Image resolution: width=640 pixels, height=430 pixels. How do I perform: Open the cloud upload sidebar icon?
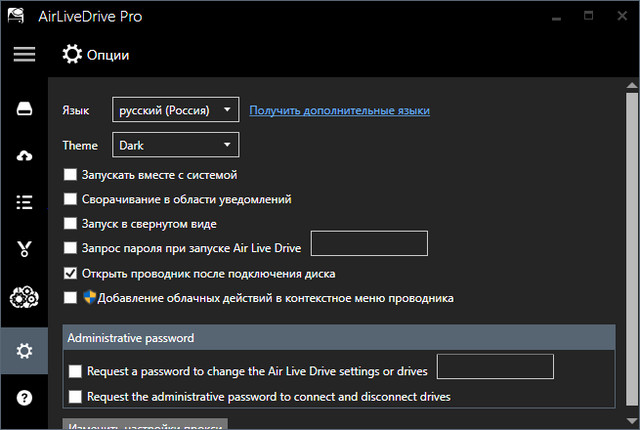coord(24,155)
